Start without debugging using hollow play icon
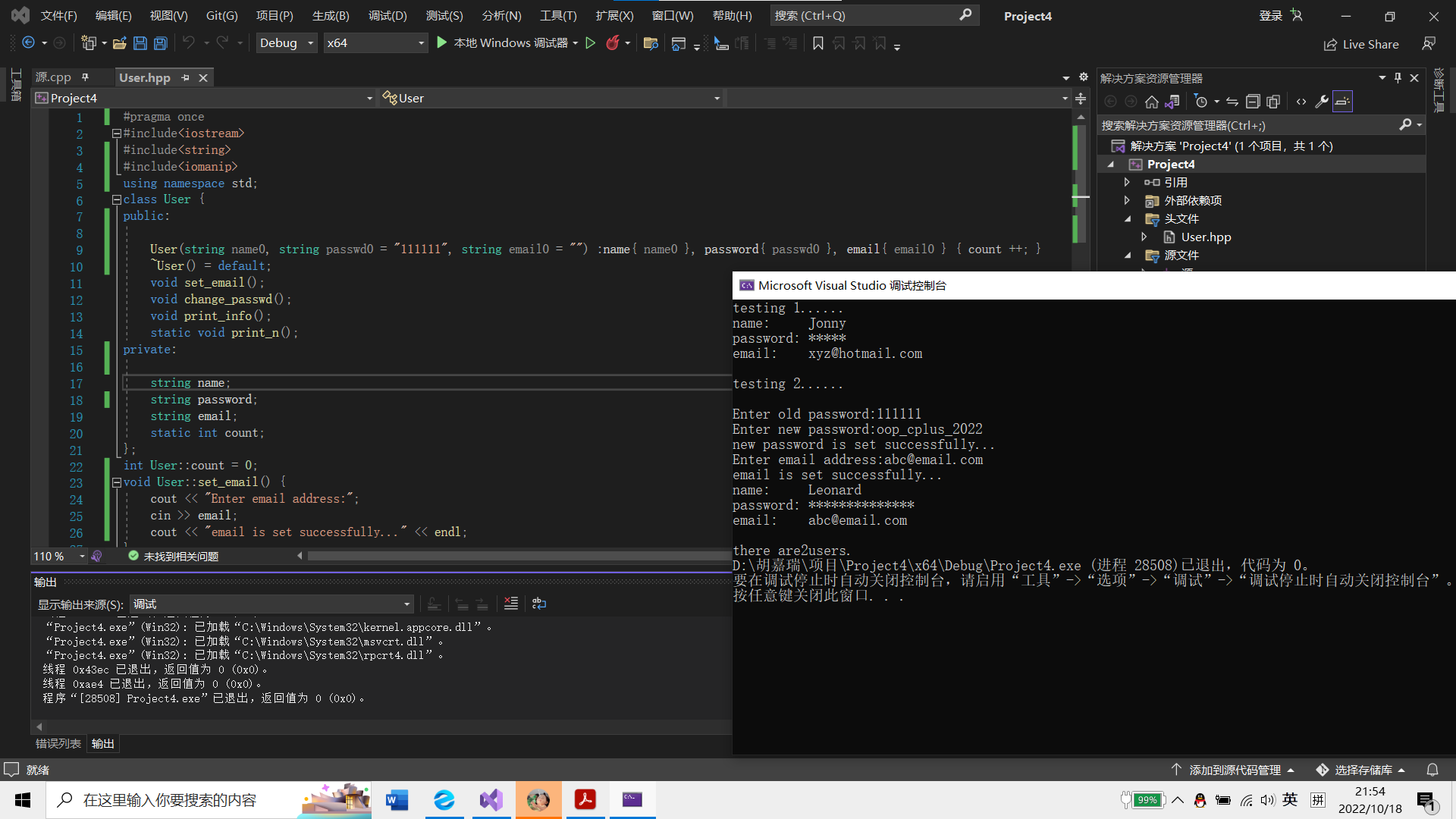Image resolution: width=1456 pixels, height=819 pixels. (591, 43)
